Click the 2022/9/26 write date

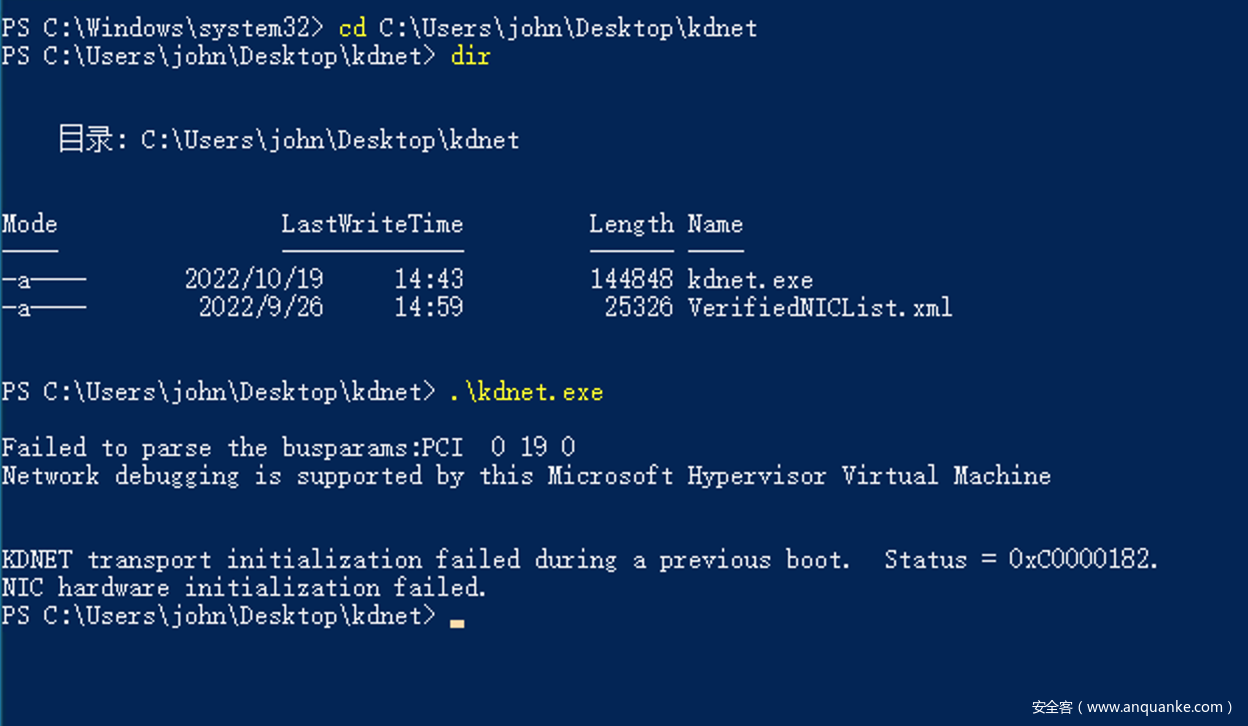tap(261, 307)
